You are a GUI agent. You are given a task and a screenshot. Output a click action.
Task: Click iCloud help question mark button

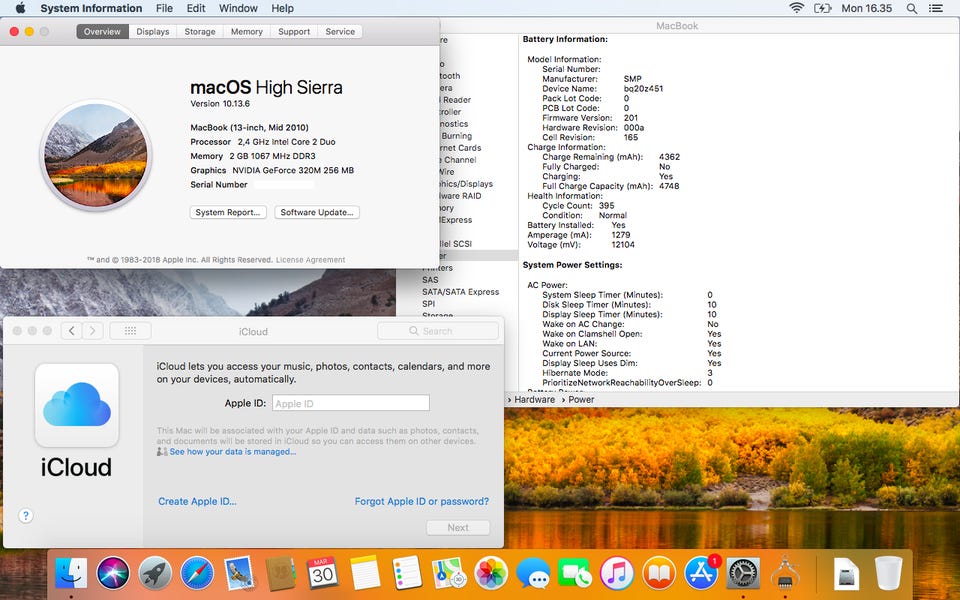(26, 516)
